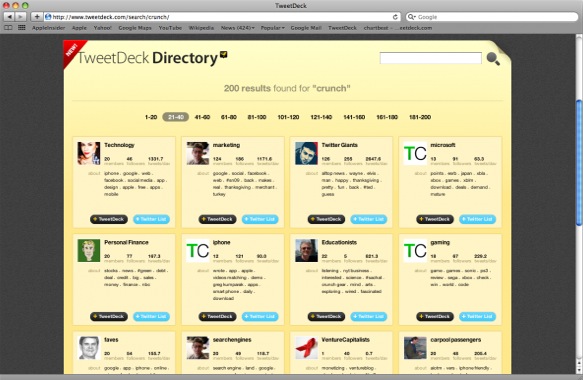
Task: Click the red ribbon VentureCapitalists avatar
Action: coord(306,348)
